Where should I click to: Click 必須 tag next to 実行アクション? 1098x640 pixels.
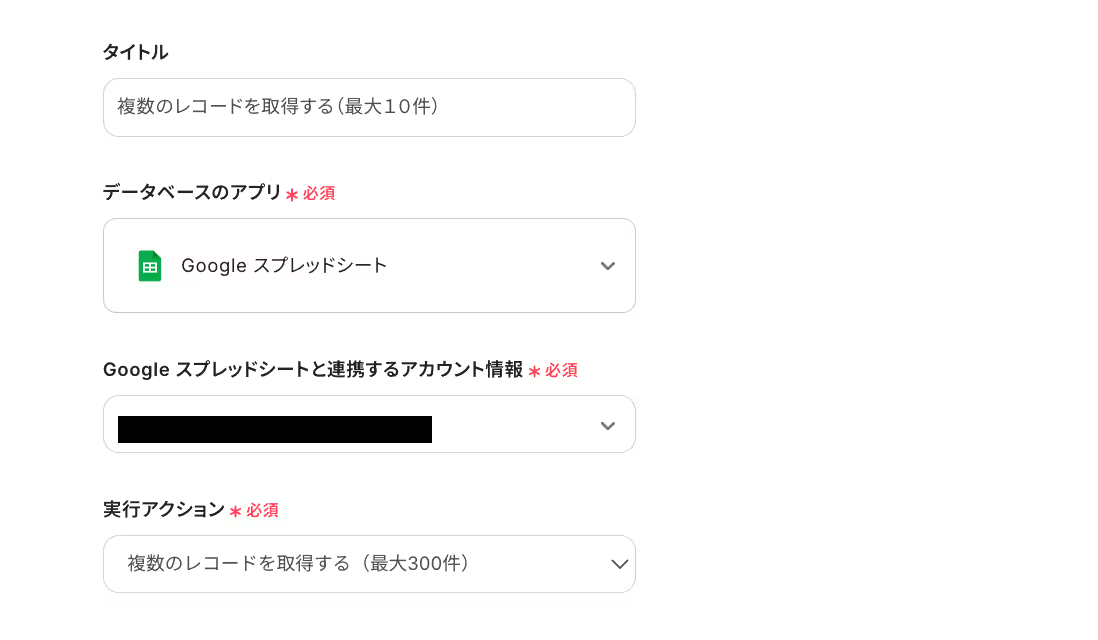click(262, 511)
